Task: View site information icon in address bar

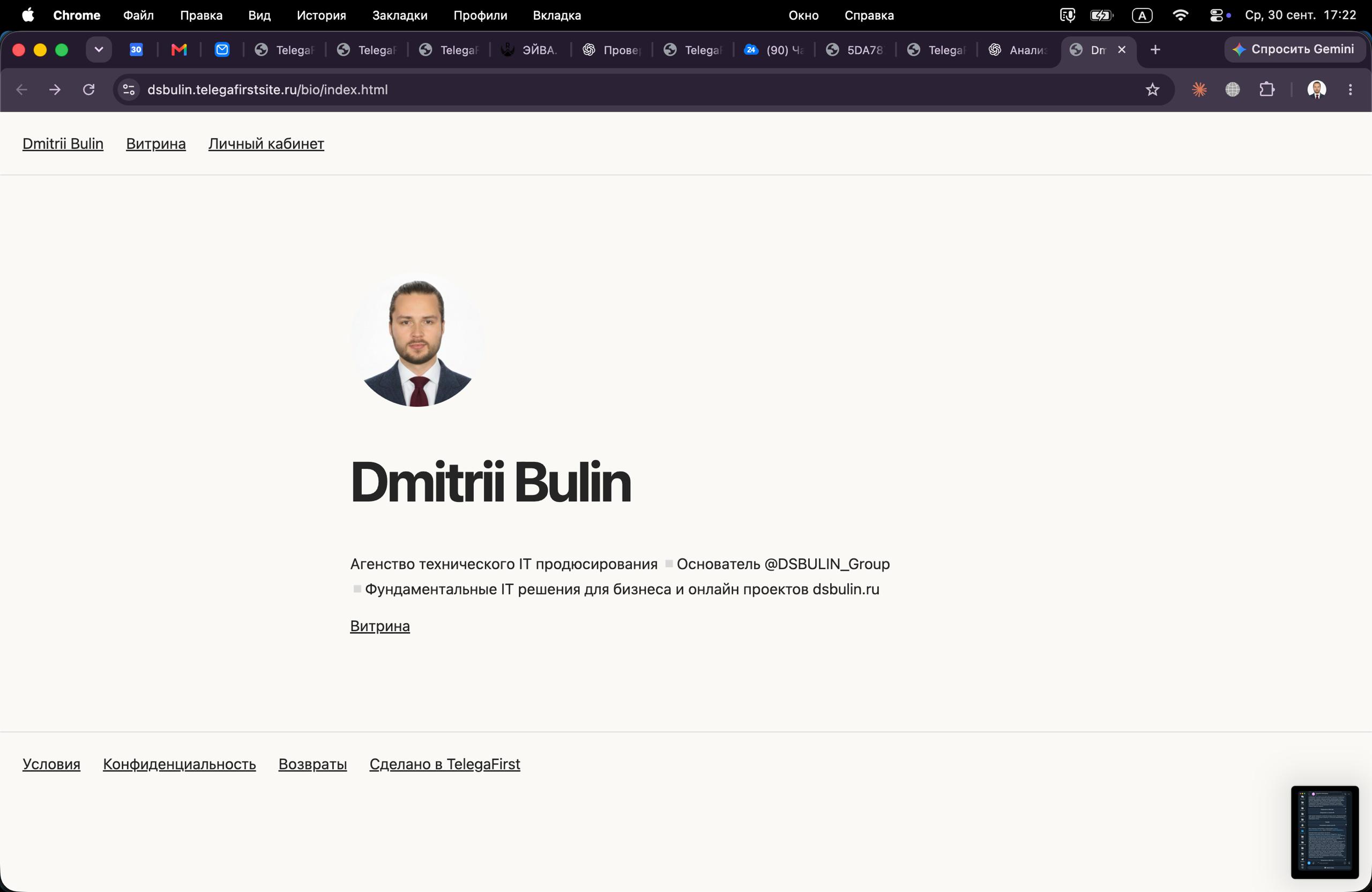Action: tap(129, 90)
